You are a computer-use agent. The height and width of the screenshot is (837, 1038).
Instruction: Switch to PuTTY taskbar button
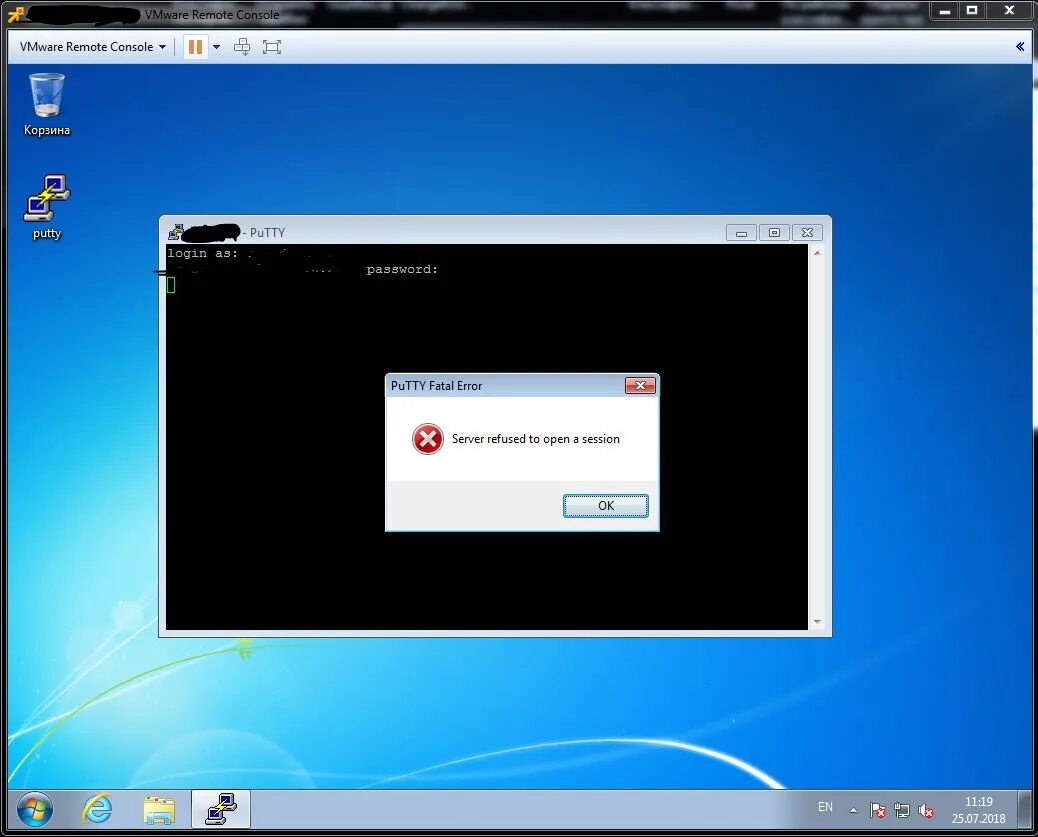pyautogui.click(x=221, y=809)
